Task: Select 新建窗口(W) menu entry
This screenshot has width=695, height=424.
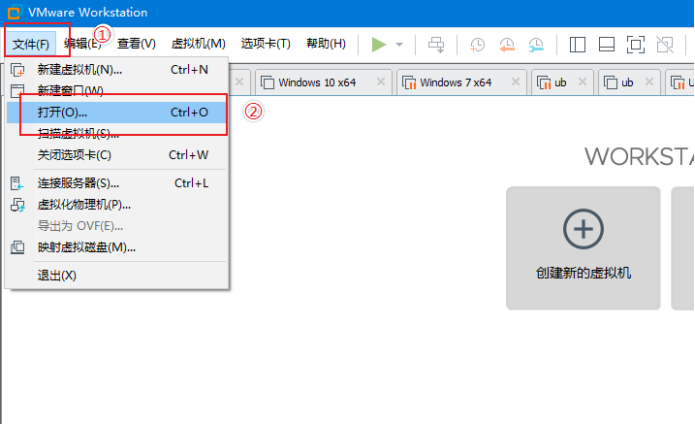Action: click(x=117, y=91)
